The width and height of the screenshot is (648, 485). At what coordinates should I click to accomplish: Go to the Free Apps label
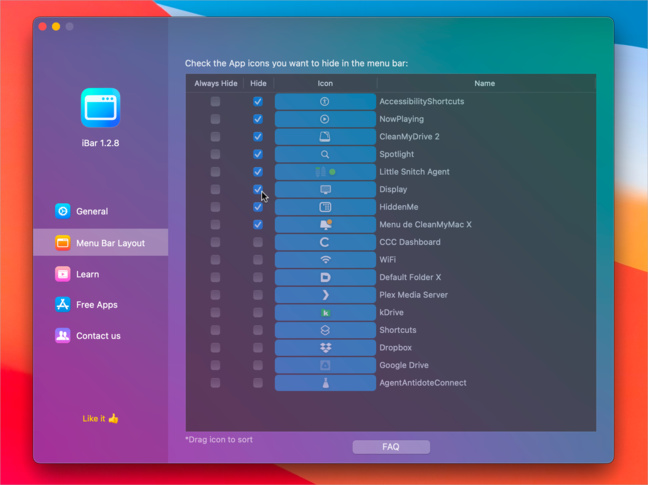tap(97, 305)
